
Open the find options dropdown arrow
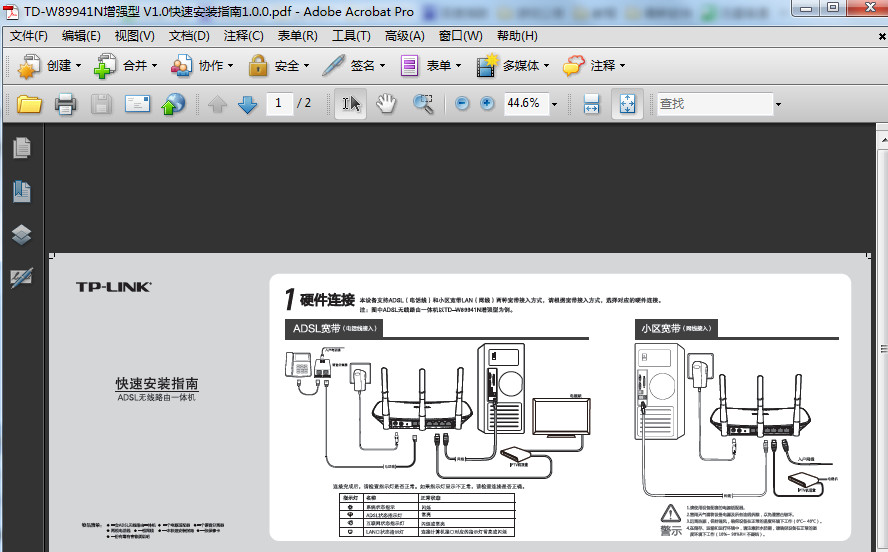(778, 104)
